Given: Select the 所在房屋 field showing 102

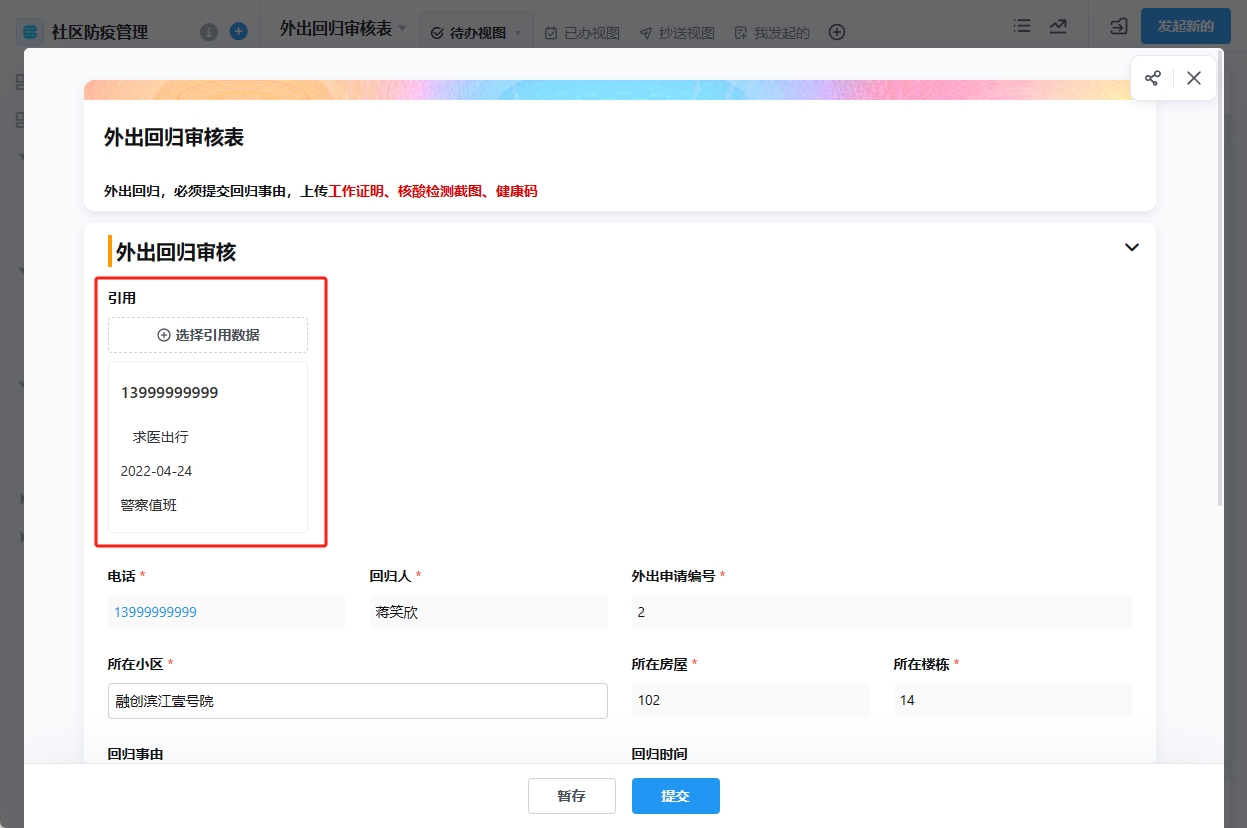Looking at the screenshot, I should click(749, 700).
